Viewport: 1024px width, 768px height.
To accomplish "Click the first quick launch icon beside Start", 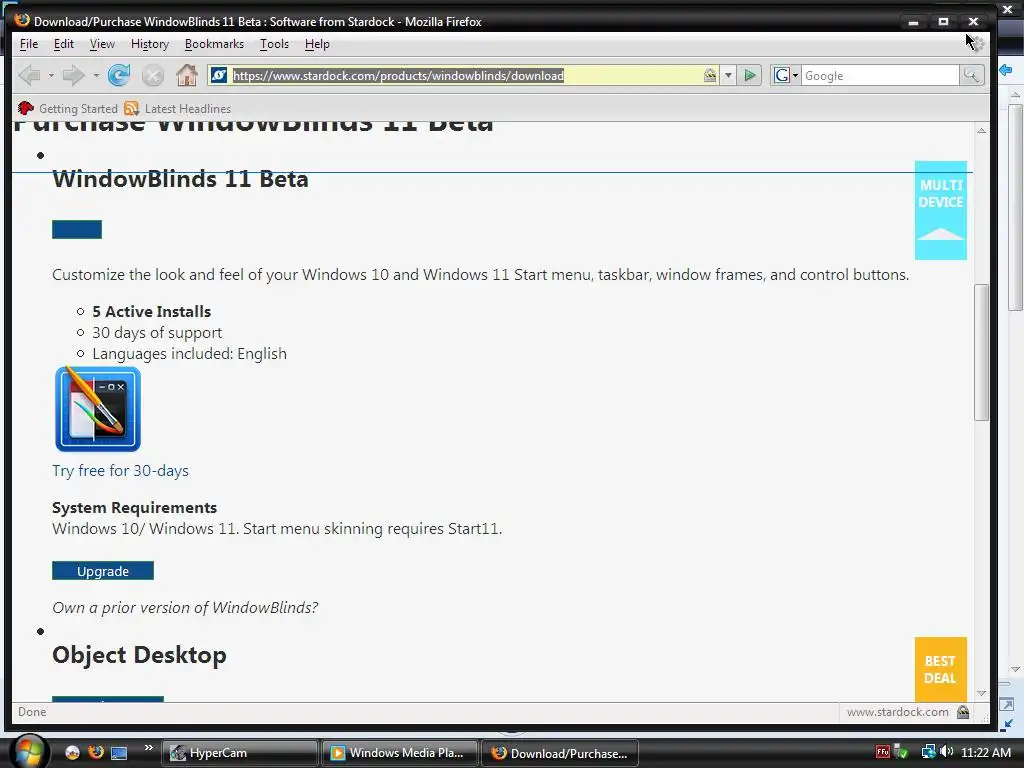I will 72,752.
